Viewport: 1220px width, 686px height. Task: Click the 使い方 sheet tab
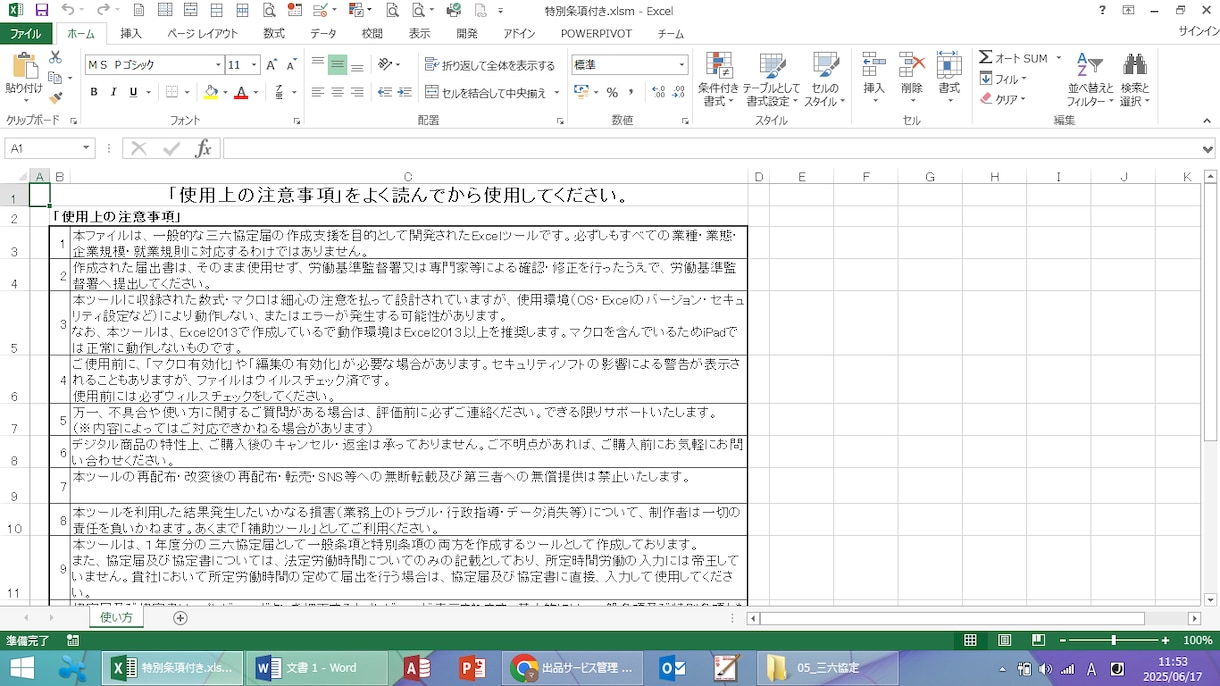[x=115, y=618]
